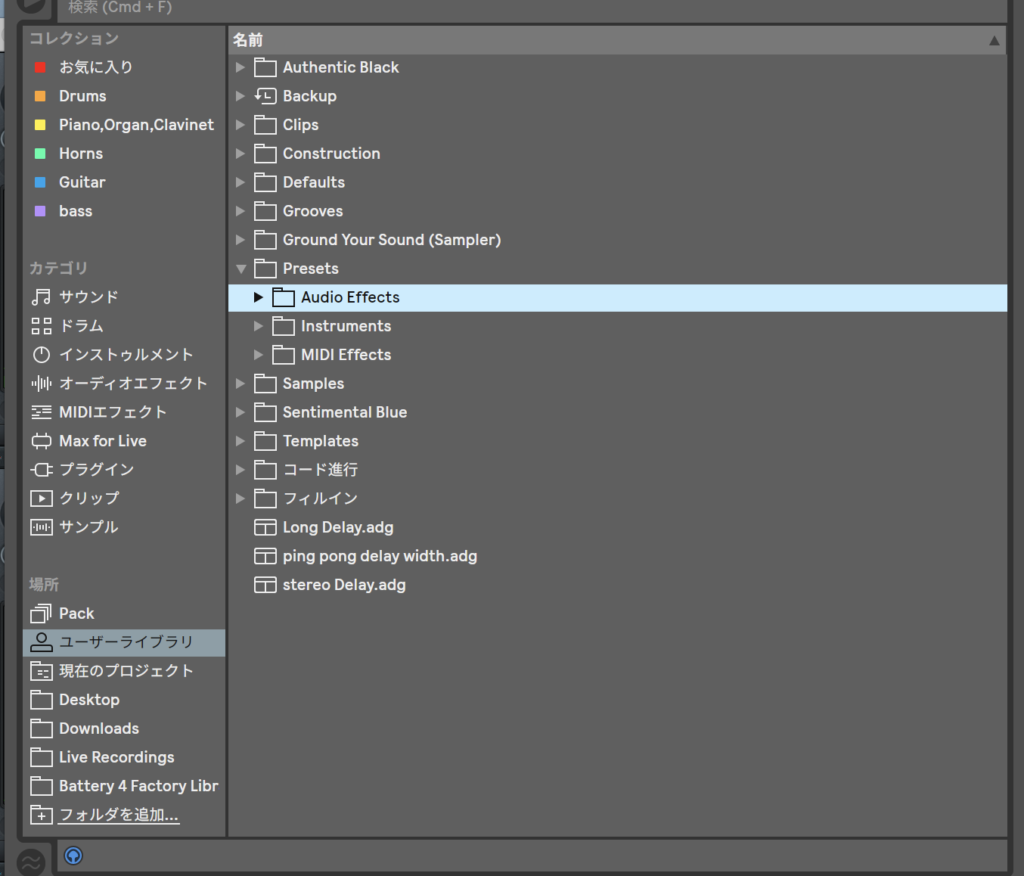Viewport: 1024px width, 876px height.
Task: Expand the Ground Your Sound (Sampler) folder
Action: [x=240, y=240]
